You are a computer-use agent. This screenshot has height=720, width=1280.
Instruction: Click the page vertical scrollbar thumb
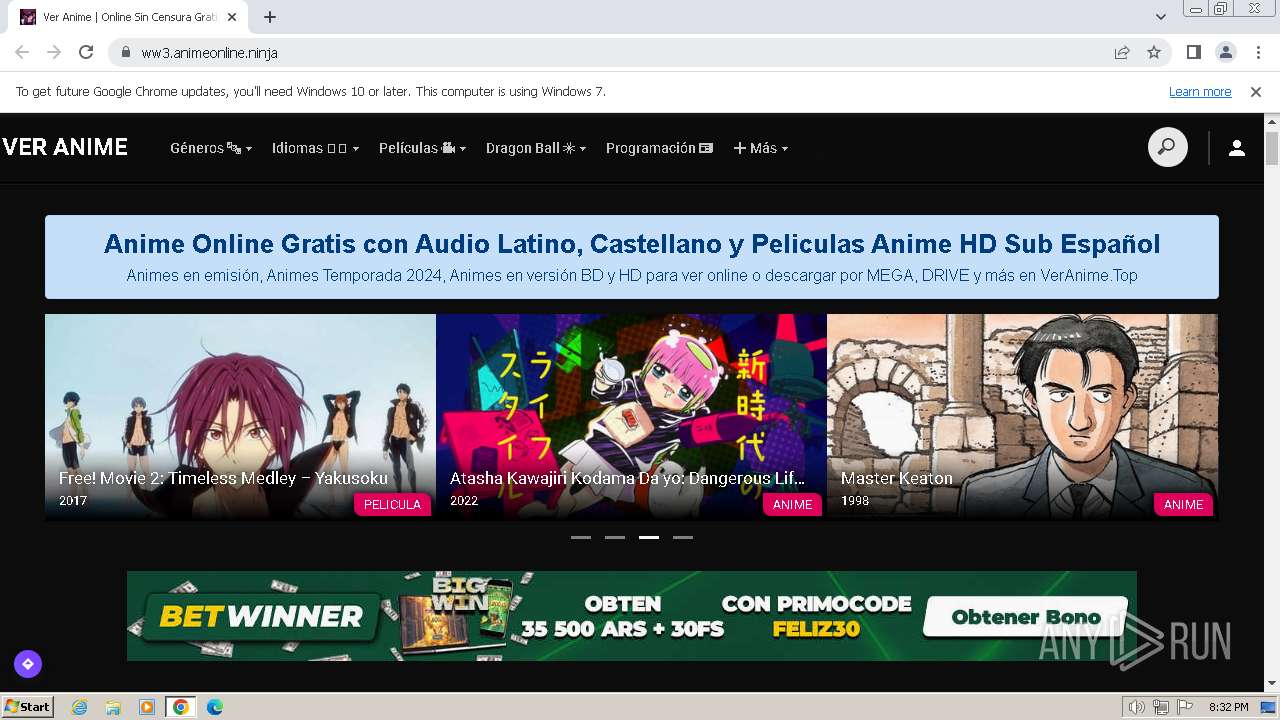coord(1272,148)
